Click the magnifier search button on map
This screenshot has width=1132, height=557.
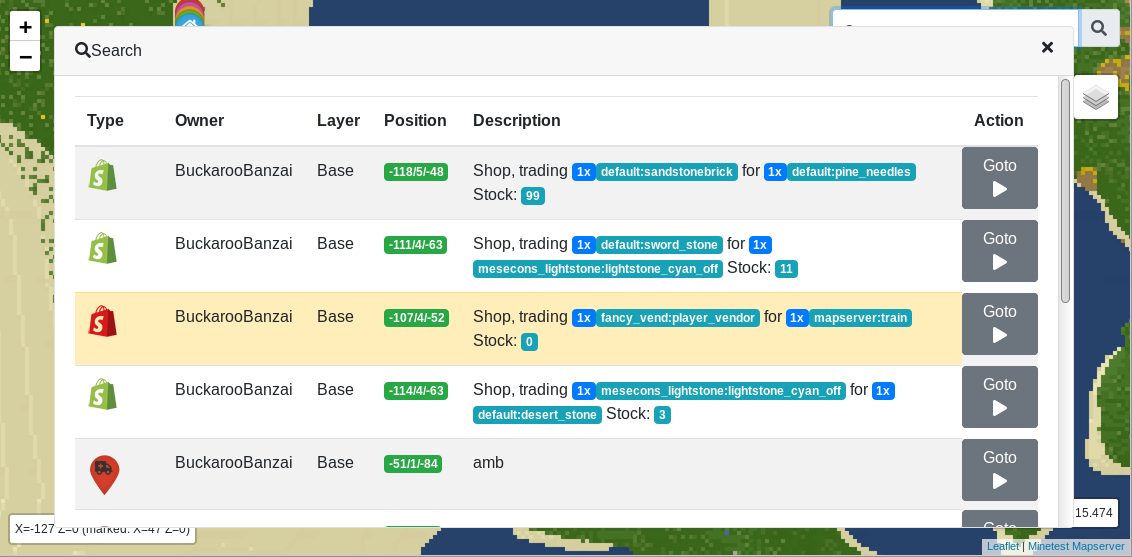pyautogui.click(x=1099, y=28)
